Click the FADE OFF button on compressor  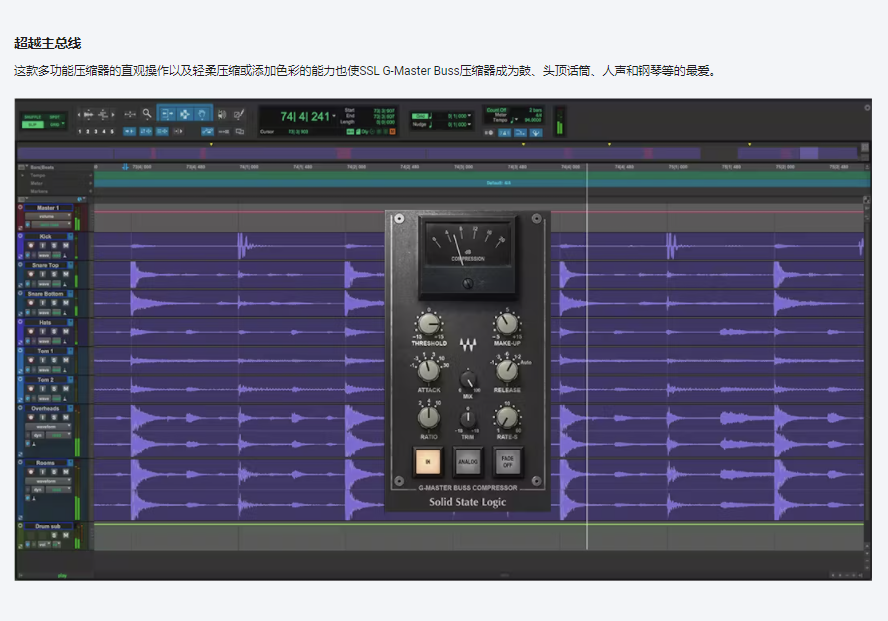(507, 461)
